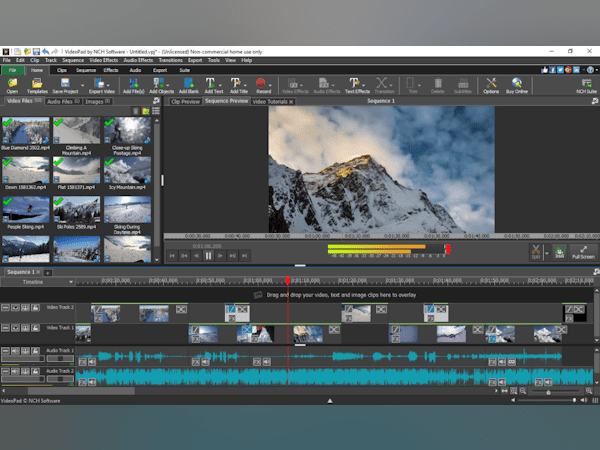Screen dimensions: 600x450
Task: Expand the Timeline mode dropdown
Action: point(71,283)
